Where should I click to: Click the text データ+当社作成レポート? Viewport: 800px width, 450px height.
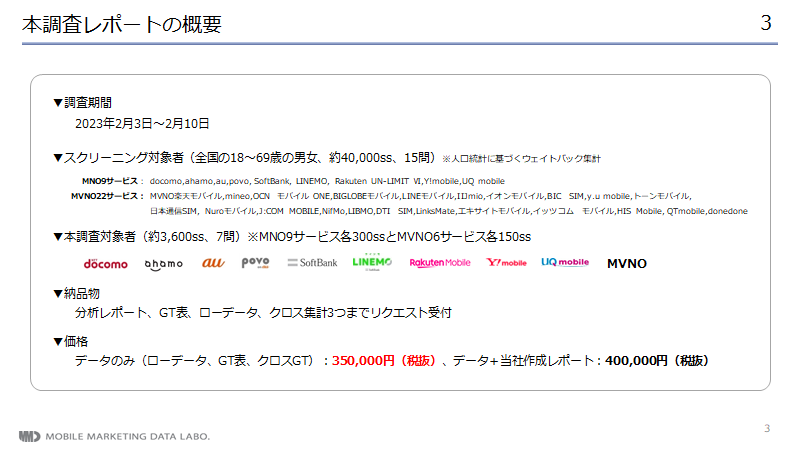point(523,361)
